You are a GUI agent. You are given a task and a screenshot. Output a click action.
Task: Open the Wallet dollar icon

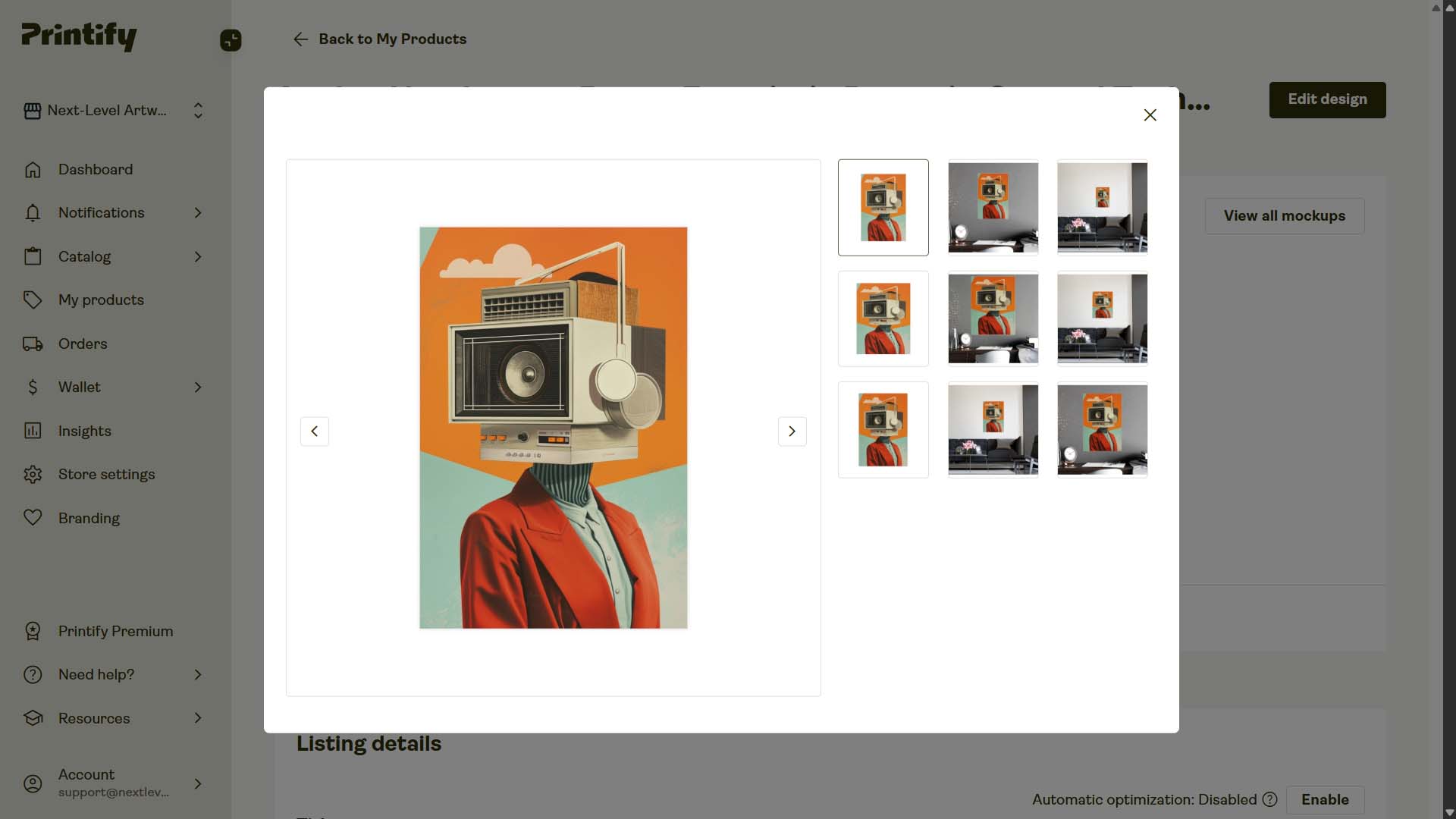pyautogui.click(x=33, y=387)
